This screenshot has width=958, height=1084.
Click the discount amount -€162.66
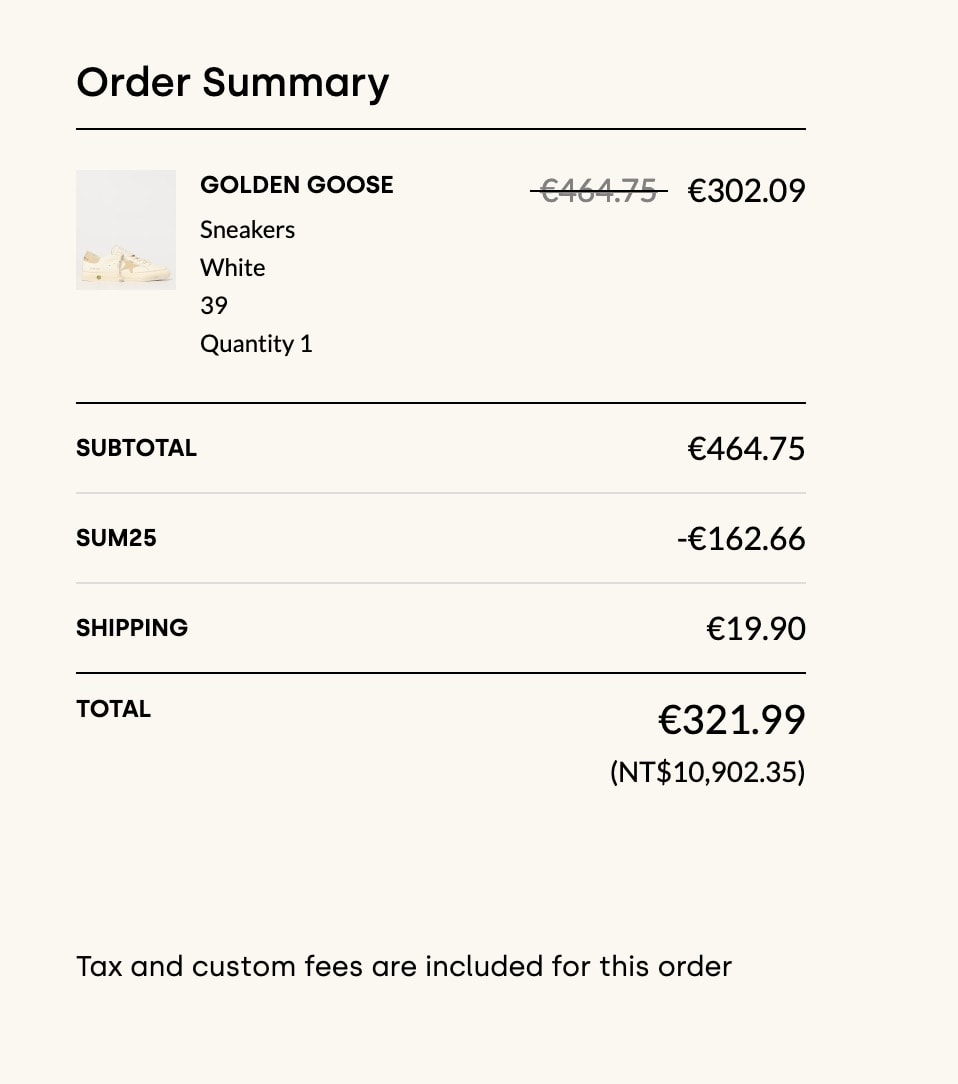point(741,539)
